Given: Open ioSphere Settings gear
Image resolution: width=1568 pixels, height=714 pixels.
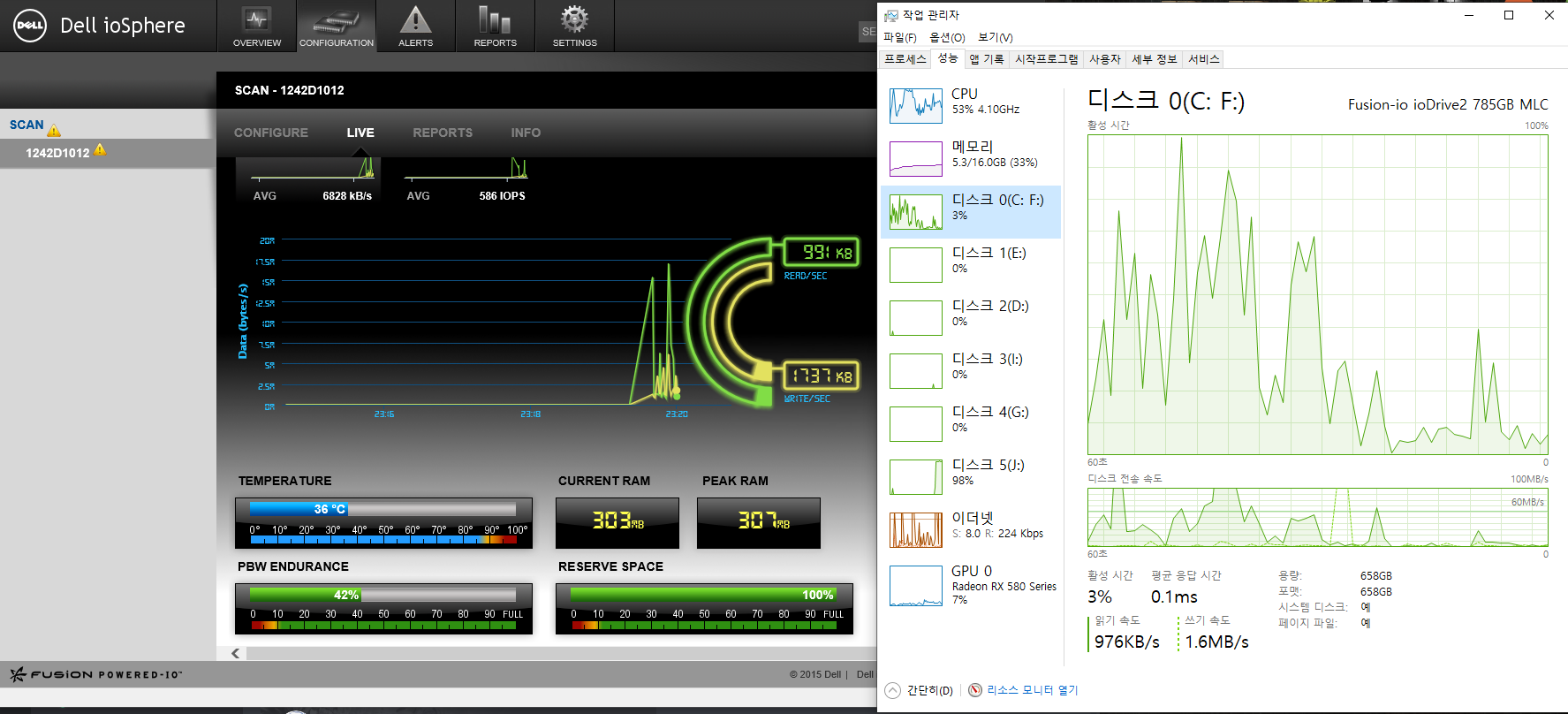Looking at the screenshot, I should point(574,26).
